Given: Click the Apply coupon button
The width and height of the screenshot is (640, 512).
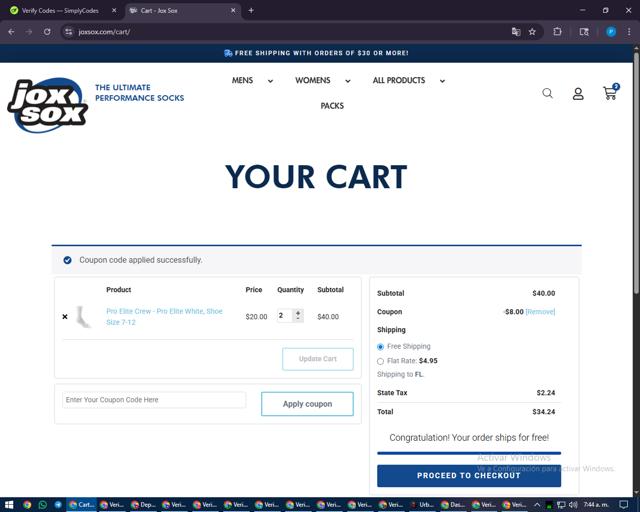Looking at the screenshot, I should tap(307, 404).
